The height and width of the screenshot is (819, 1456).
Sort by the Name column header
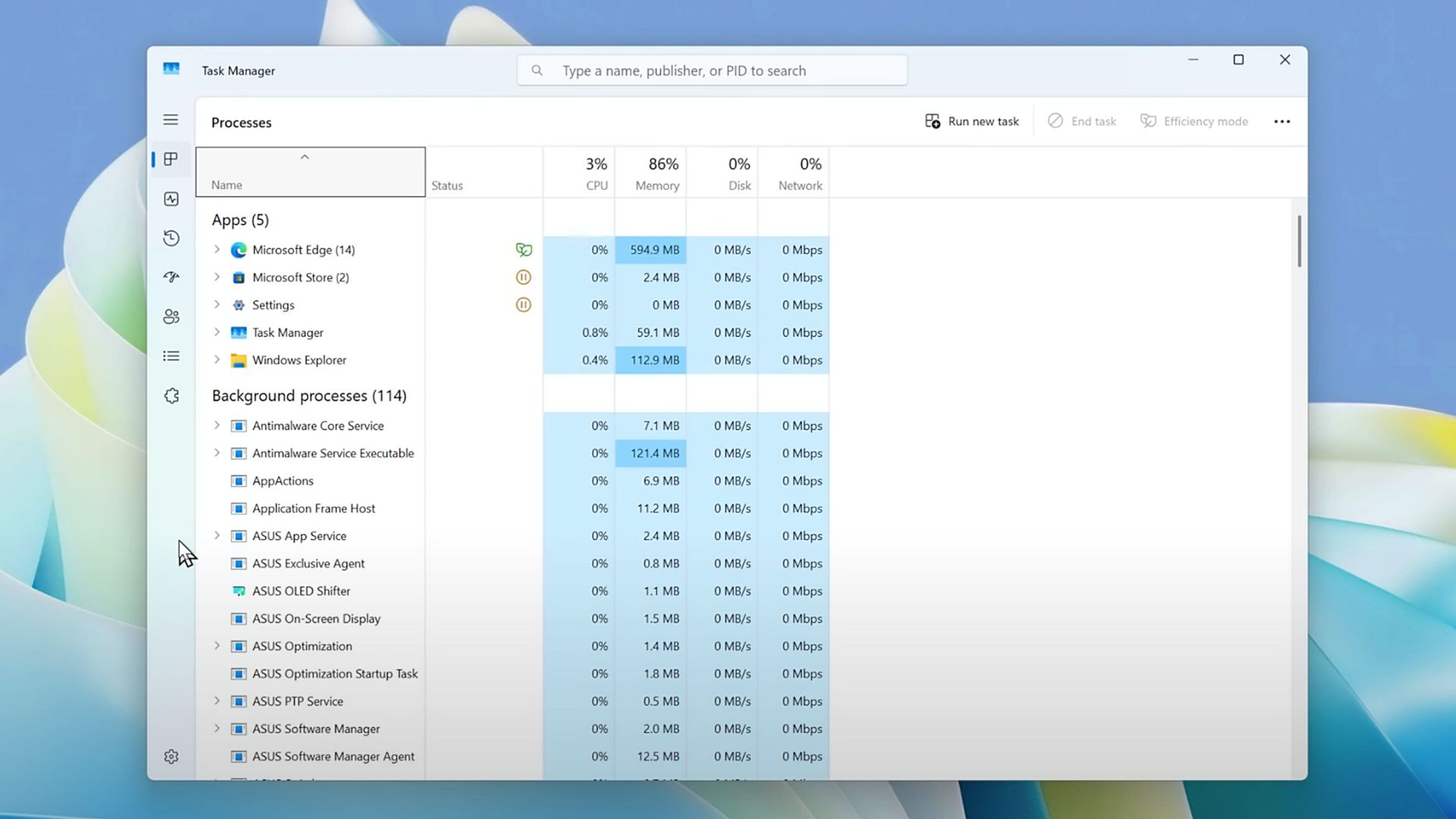pyautogui.click(x=310, y=172)
